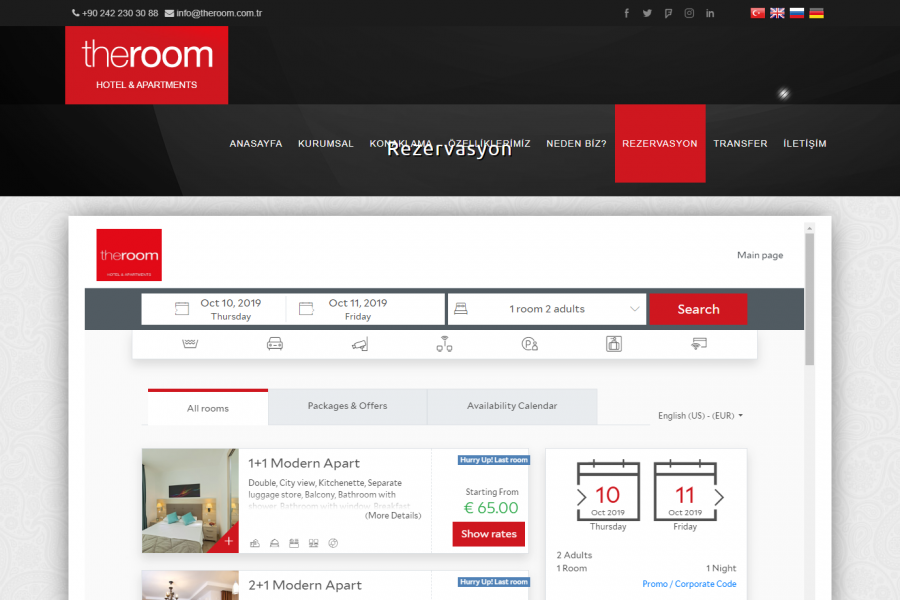Show rates for 1+1 Modern Apart
This screenshot has width=900, height=600.
pyautogui.click(x=488, y=534)
